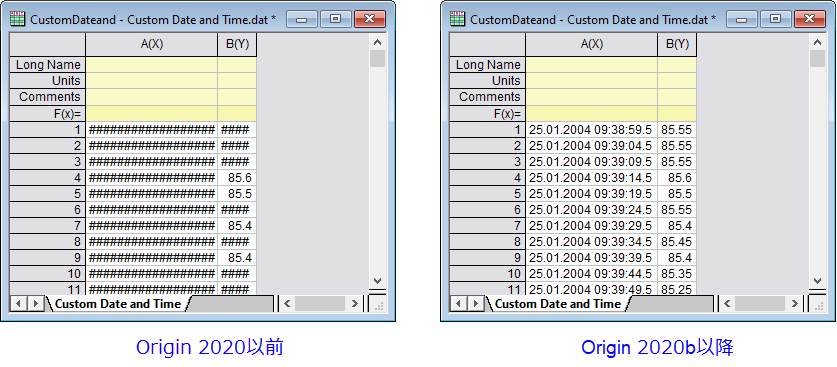Click next sheet arrow in right window

pyautogui.click(x=475, y=304)
